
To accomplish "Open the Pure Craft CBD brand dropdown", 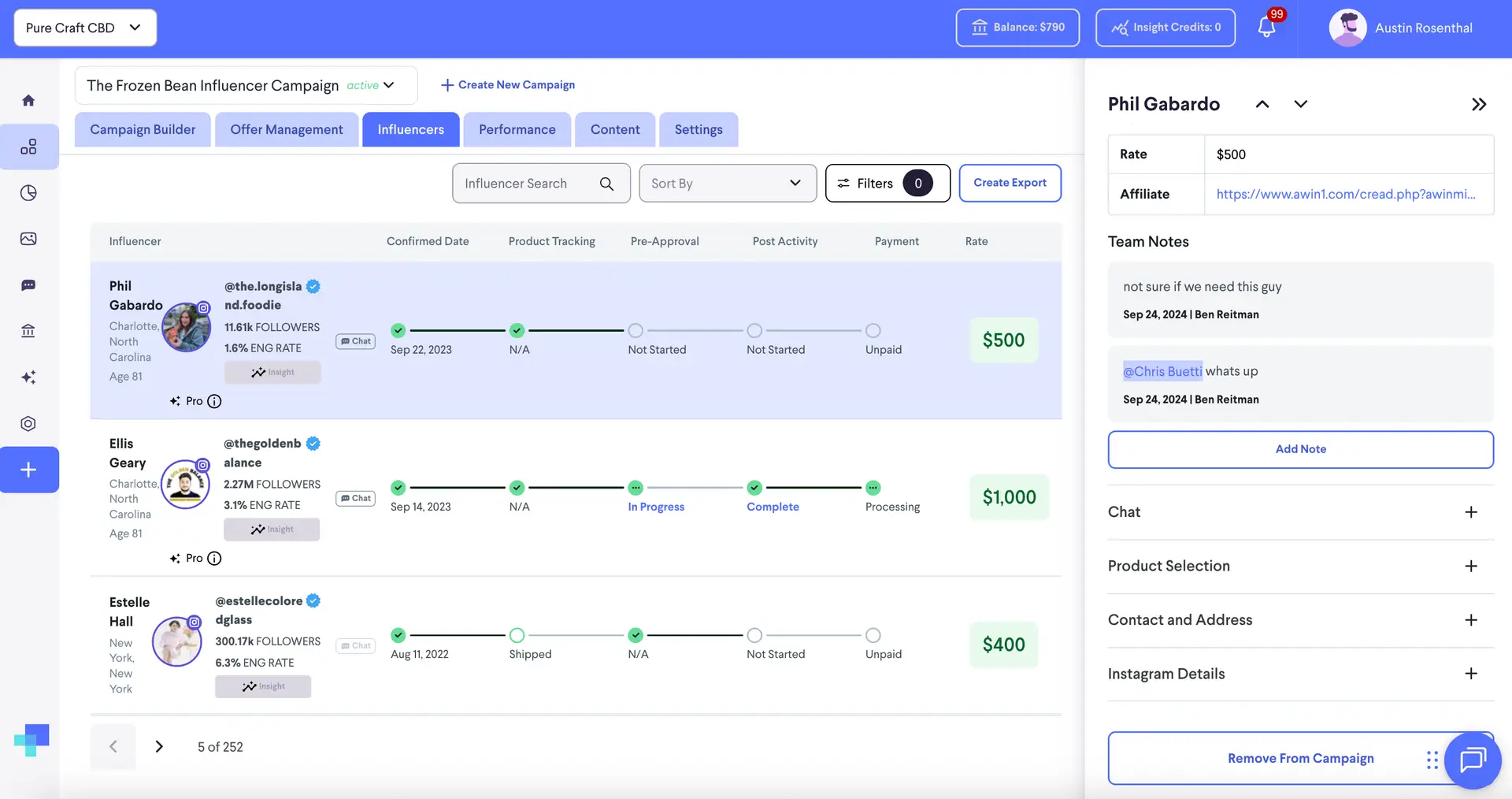I will click(85, 28).
